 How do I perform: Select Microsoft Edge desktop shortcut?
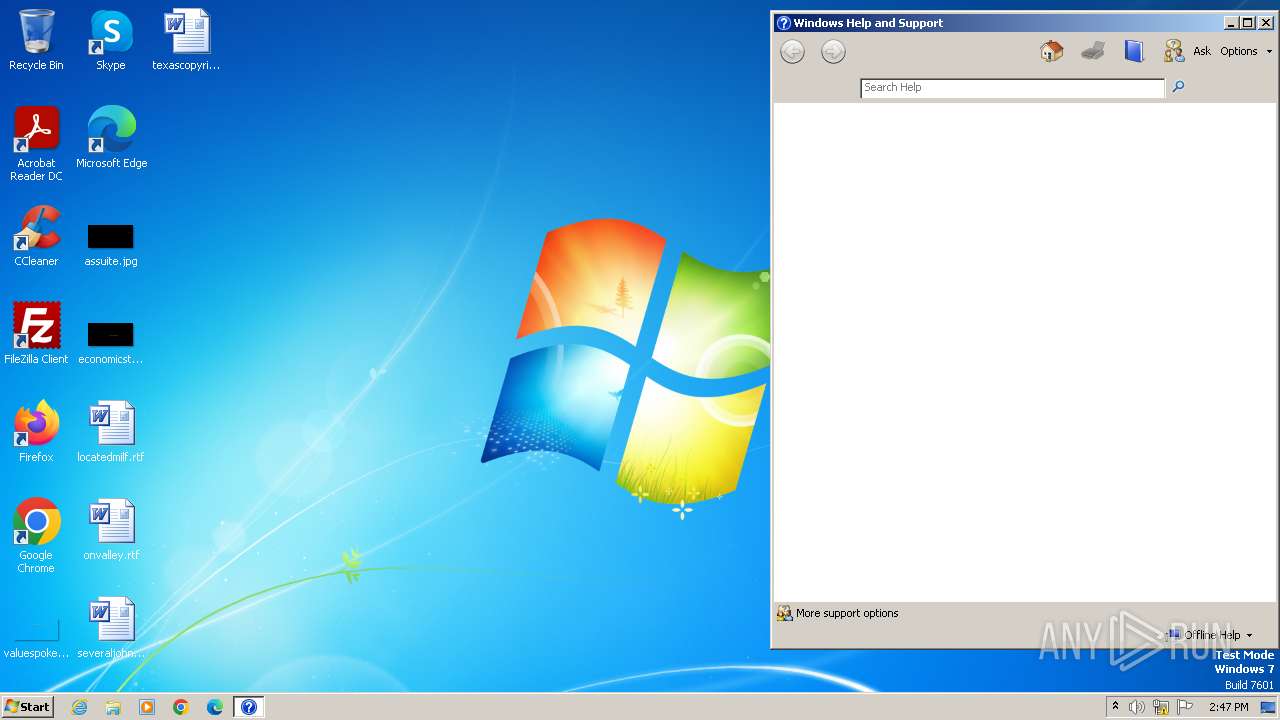tap(111, 138)
